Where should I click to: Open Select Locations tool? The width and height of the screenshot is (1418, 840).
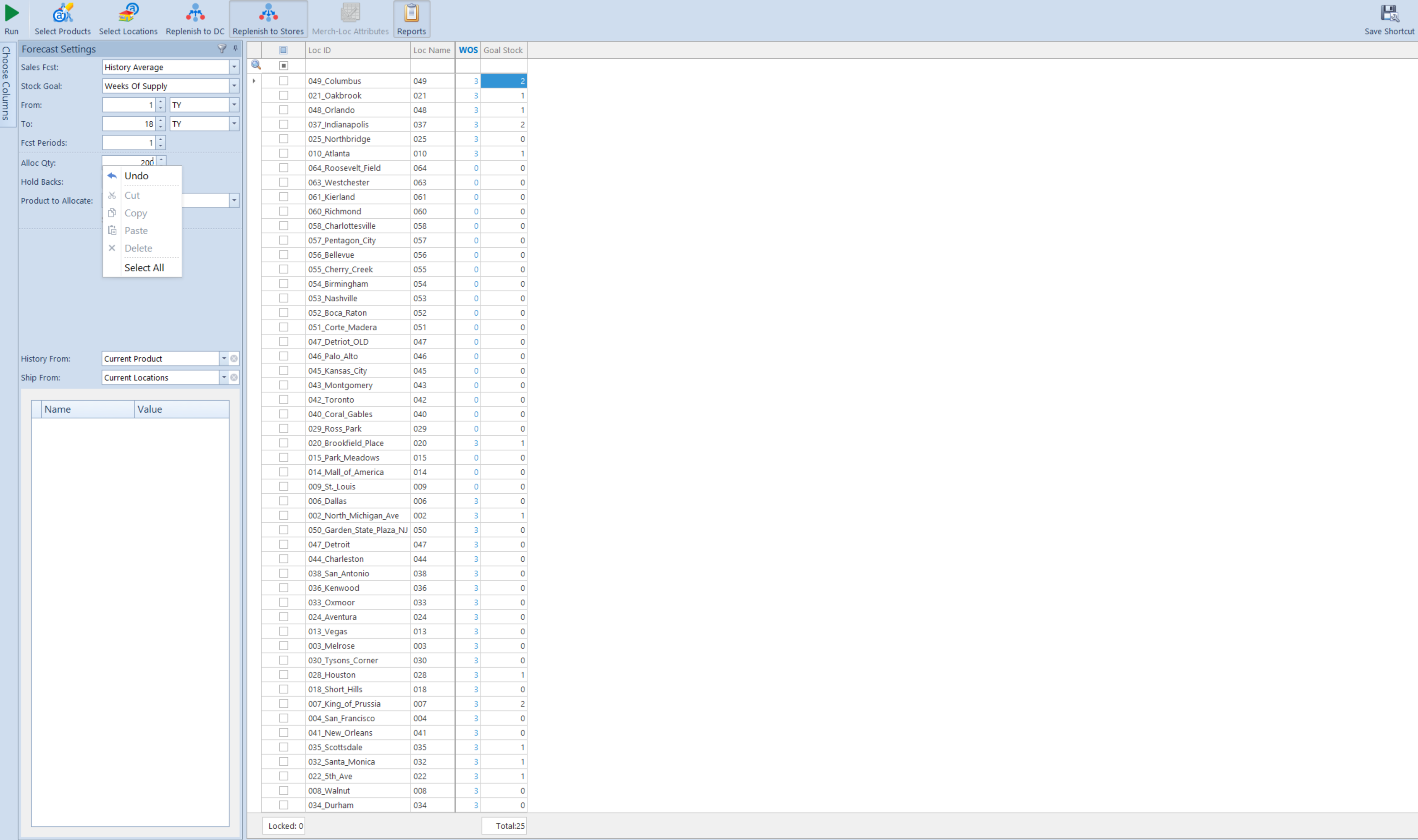[128, 13]
